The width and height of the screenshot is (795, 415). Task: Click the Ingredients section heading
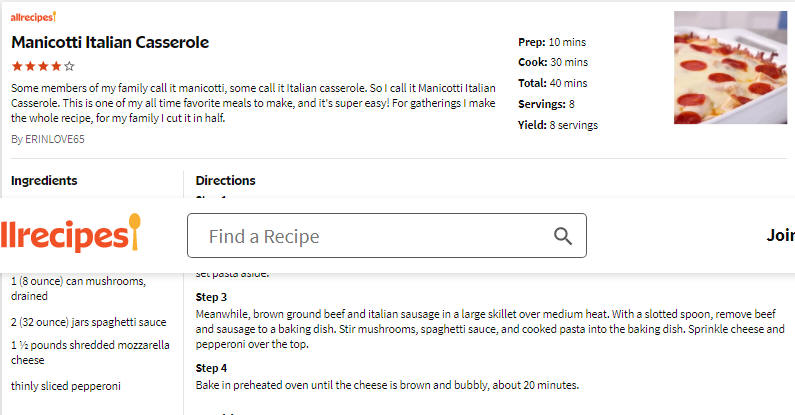point(44,180)
